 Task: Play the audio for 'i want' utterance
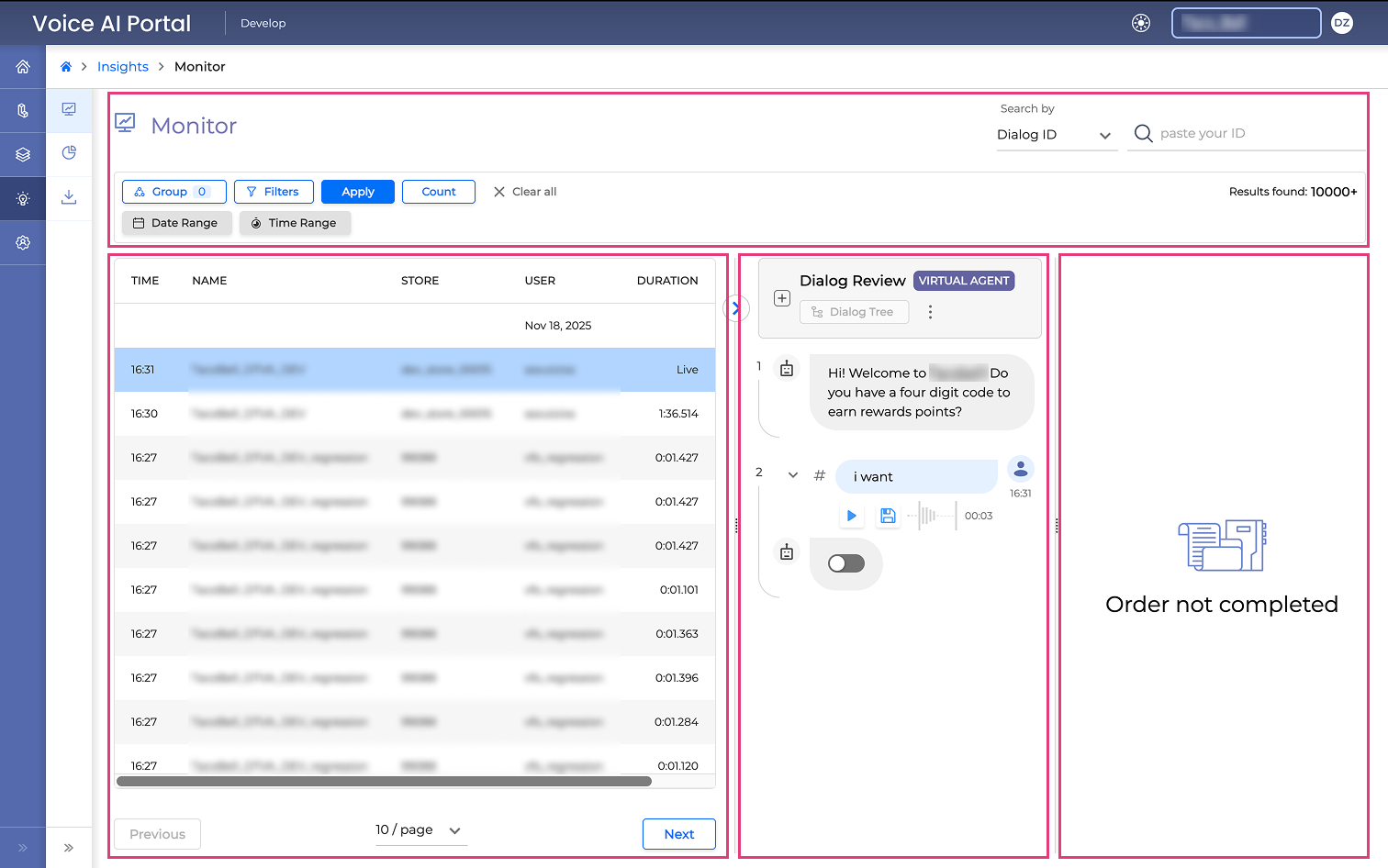coord(851,516)
